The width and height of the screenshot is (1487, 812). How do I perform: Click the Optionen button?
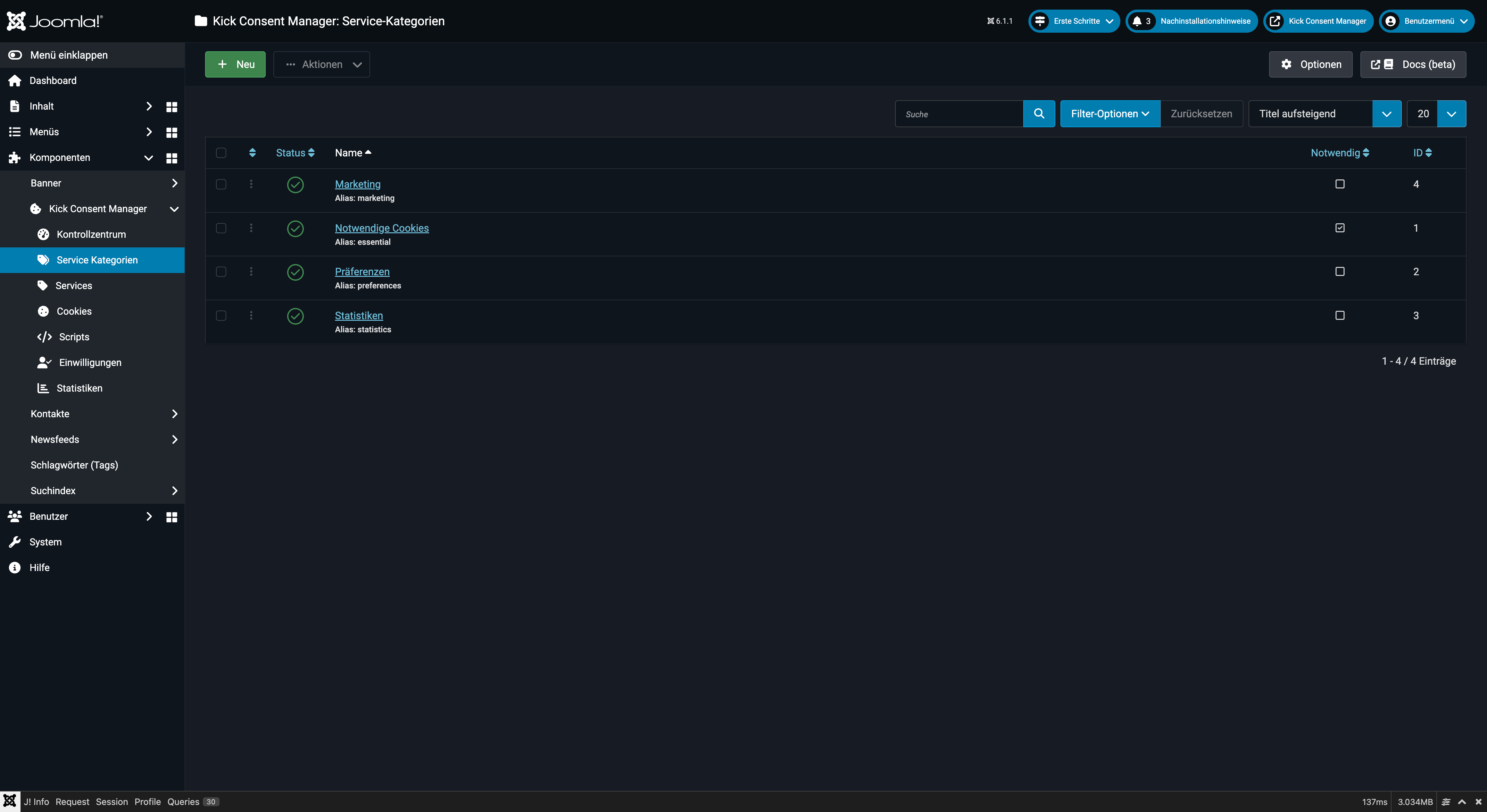pos(1310,65)
